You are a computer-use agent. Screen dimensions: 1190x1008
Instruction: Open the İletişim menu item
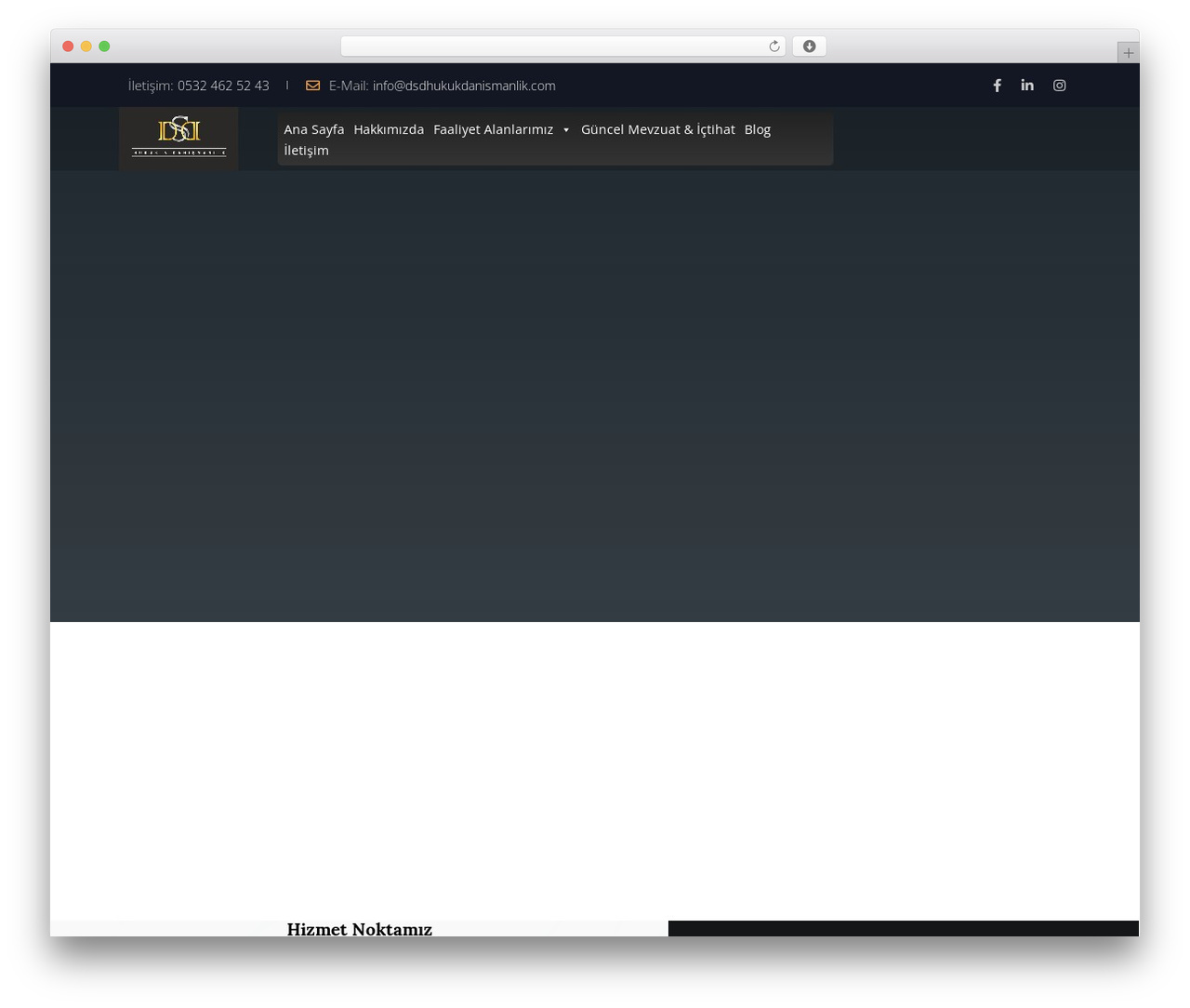click(306, 151)
